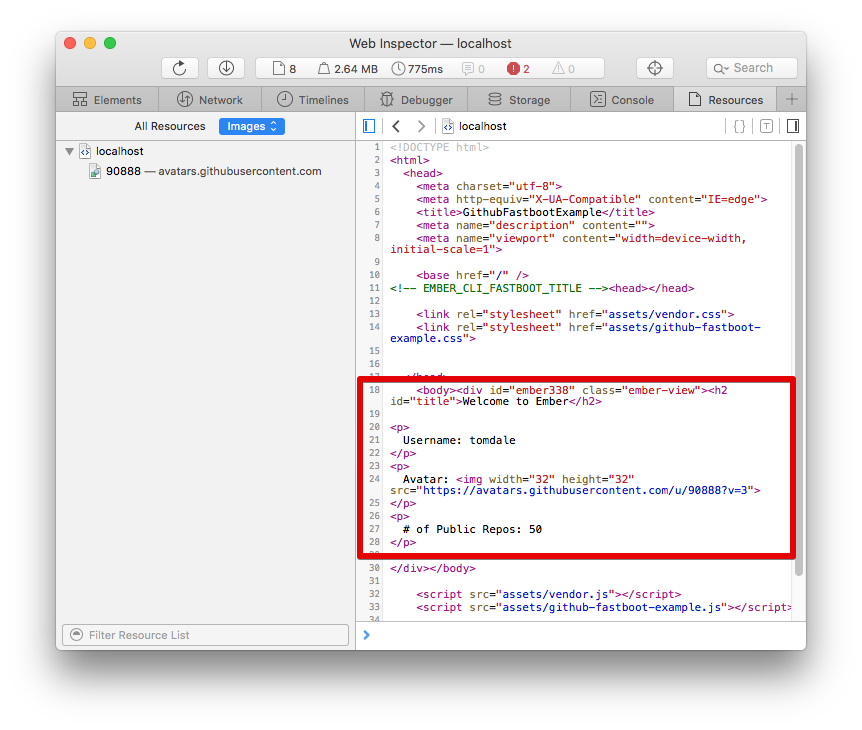Viewport: 862px width, 730px height.
Task: Open the Timelines tab
Action: pyautogui.click(x=313, y=99)
